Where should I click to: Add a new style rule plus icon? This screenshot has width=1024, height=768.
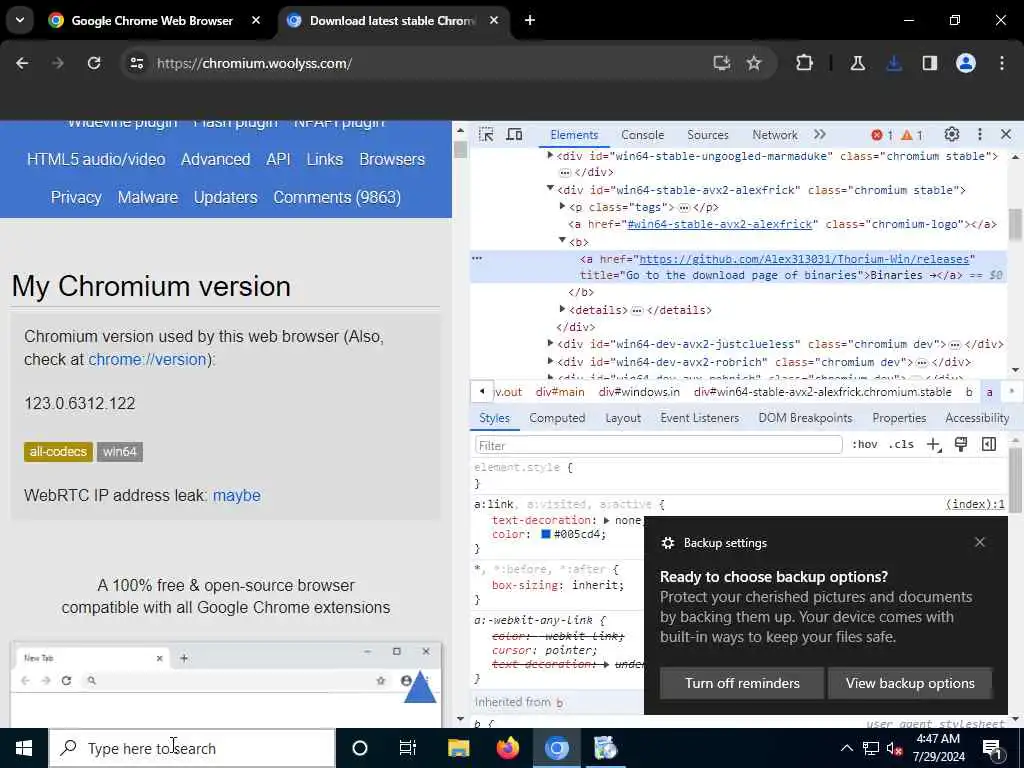[x=934, y=445]
